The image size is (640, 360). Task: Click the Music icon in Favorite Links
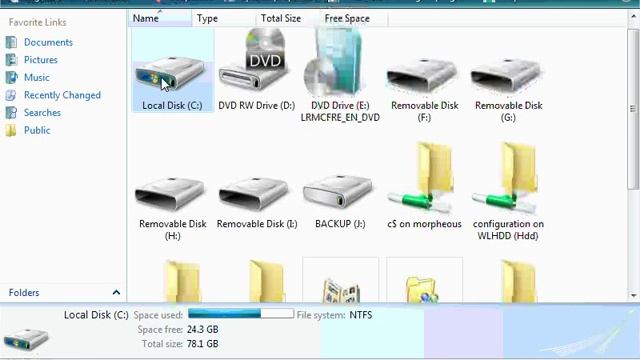coord(11,77)
